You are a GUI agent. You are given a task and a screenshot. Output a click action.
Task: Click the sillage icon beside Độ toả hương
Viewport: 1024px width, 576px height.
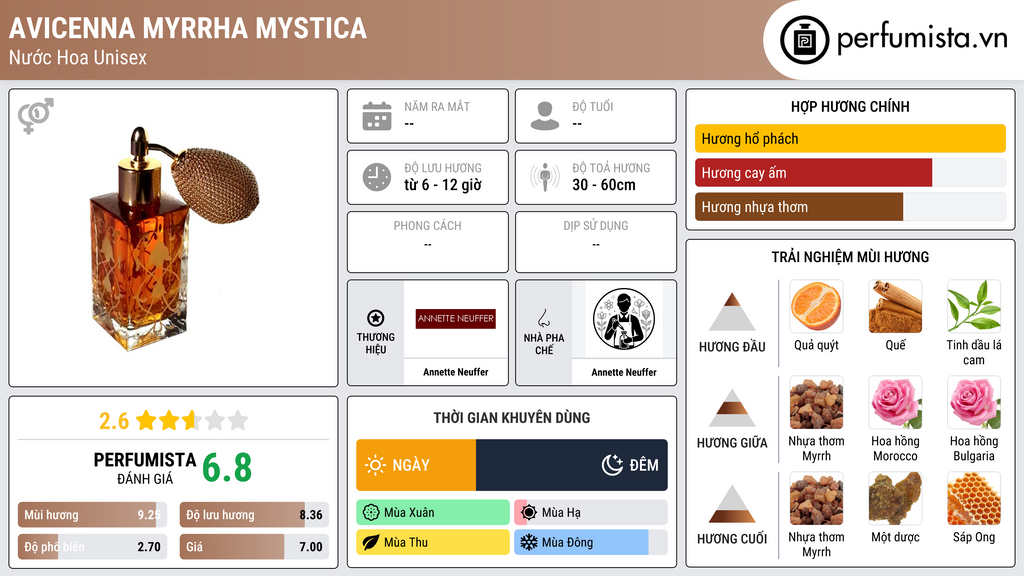point(545,177)
